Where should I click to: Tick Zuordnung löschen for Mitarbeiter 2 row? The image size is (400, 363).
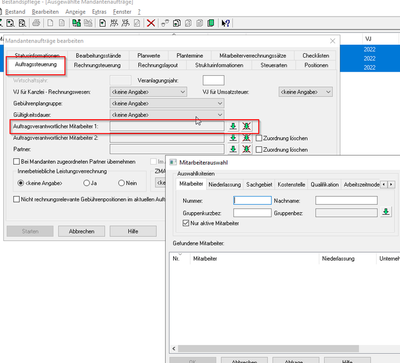point(259,138)
